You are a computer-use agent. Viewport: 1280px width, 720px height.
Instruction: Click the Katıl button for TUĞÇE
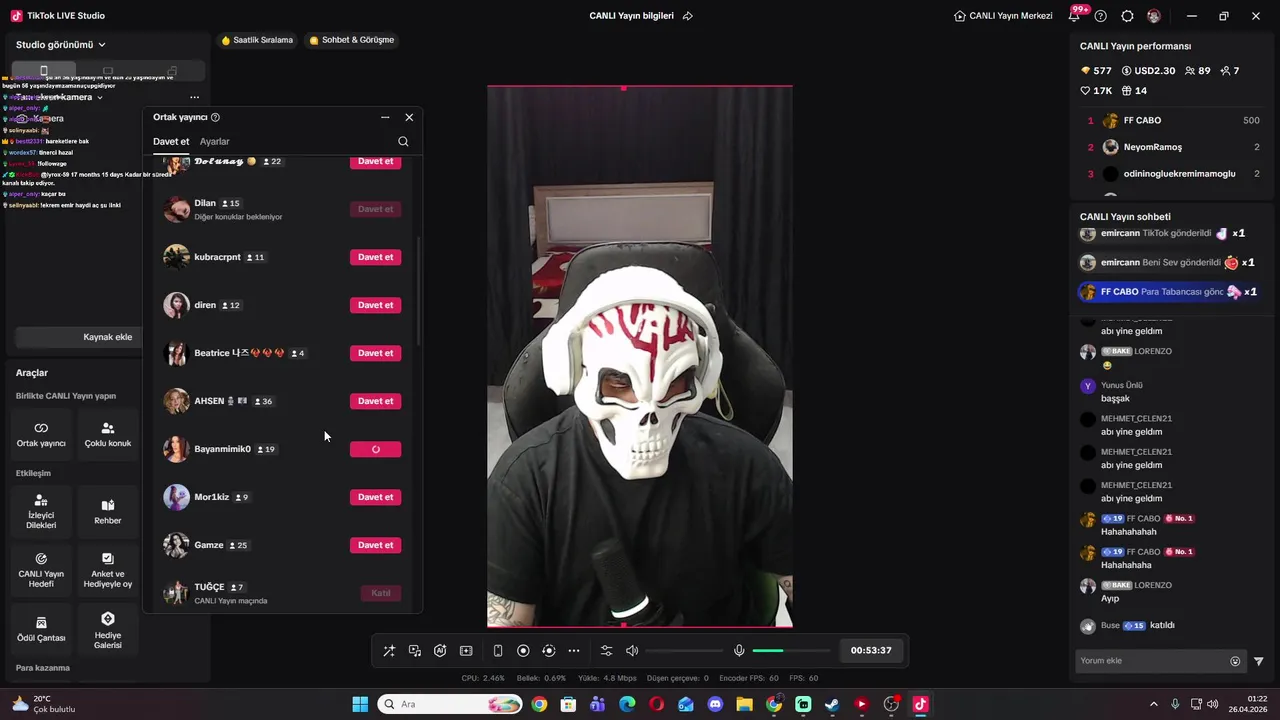tap(380, 593)
